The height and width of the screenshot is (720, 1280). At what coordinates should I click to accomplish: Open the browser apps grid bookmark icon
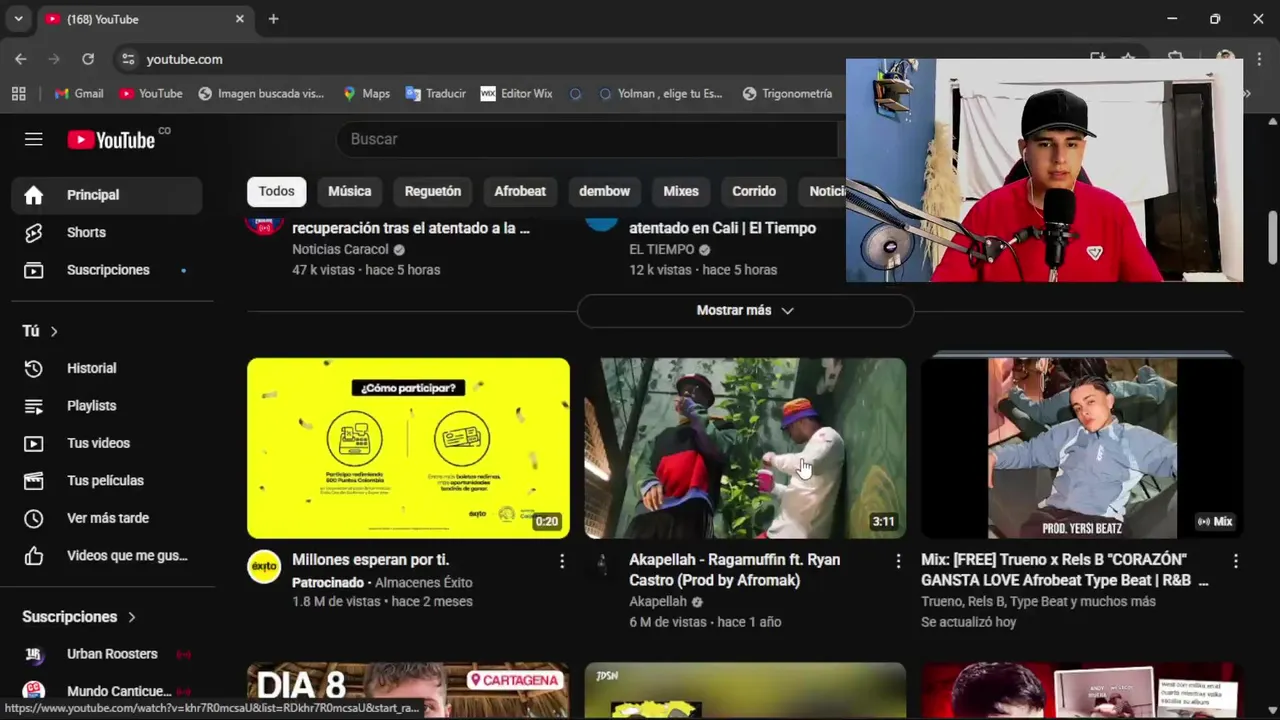(18, 93)
